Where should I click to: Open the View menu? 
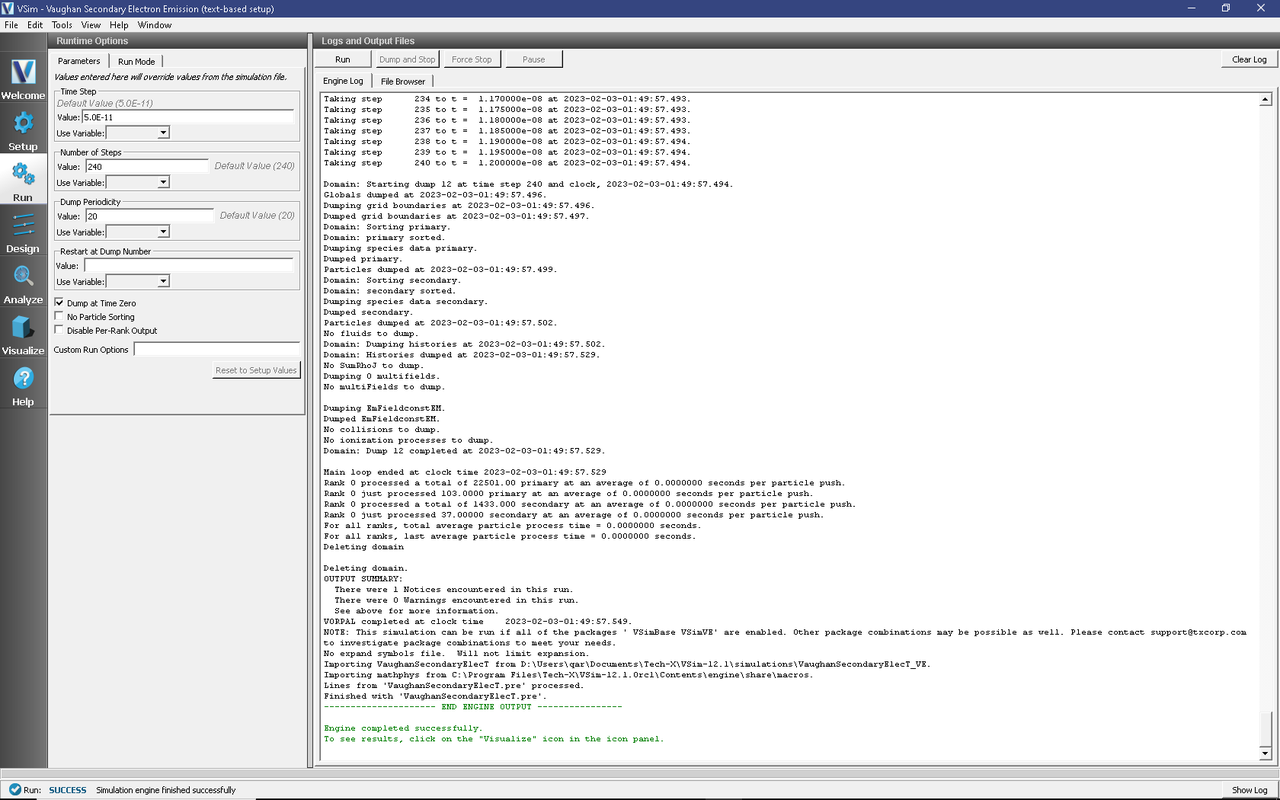pos(90,24)
